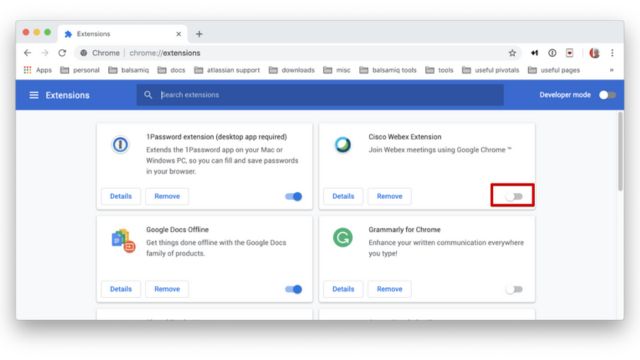Click the red extension icon in toolbar
This screenshot has height=360, width=640.
coord(569,53)
